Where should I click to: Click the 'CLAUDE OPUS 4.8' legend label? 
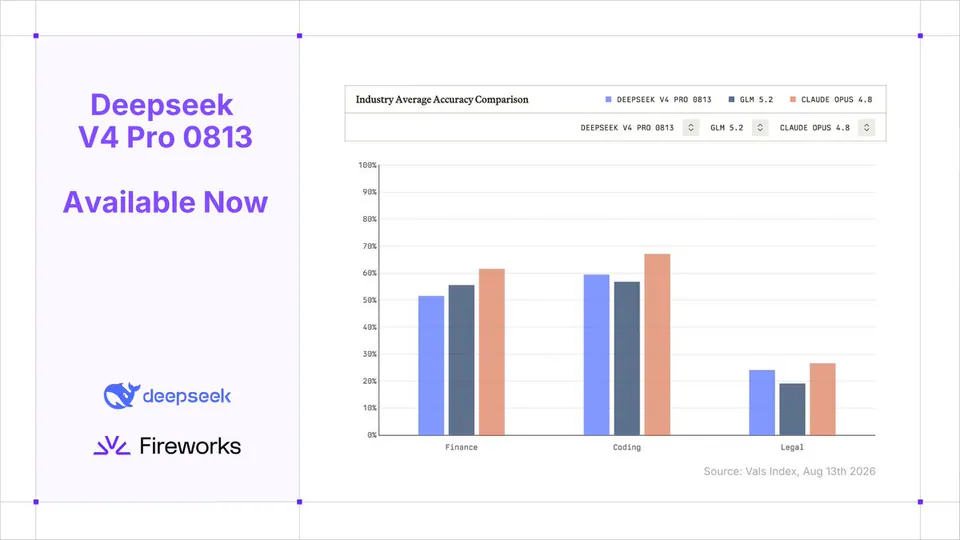click(x=836, y=99)
